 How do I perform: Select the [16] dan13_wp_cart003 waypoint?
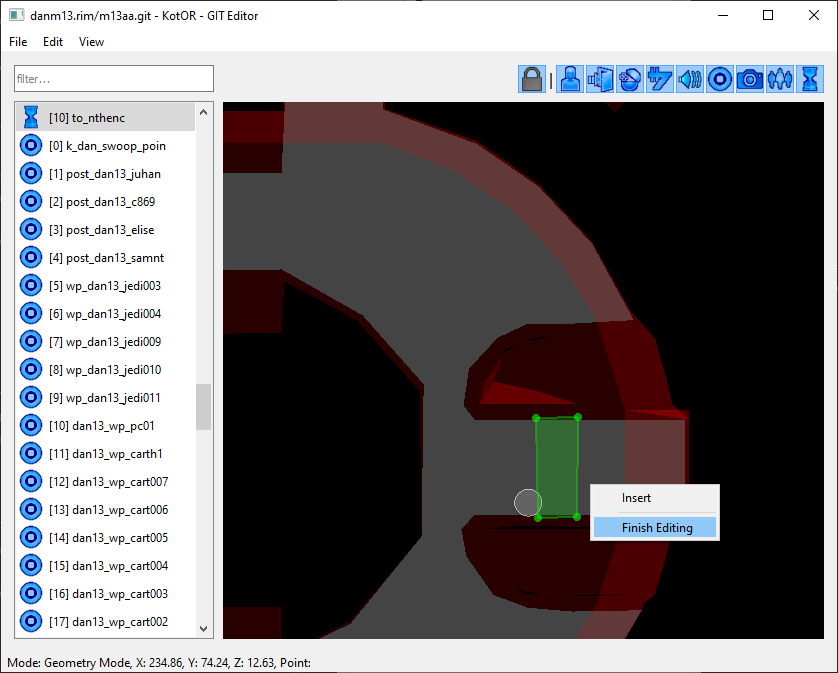[x=105, y=594]
